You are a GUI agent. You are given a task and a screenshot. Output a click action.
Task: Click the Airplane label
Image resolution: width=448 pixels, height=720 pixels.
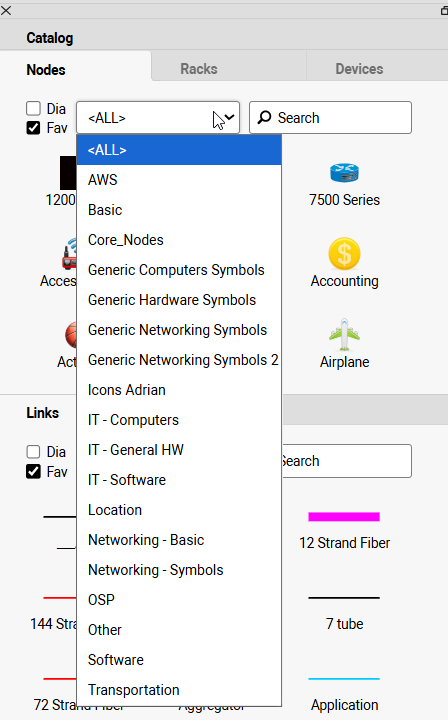[x=344, y=362]
